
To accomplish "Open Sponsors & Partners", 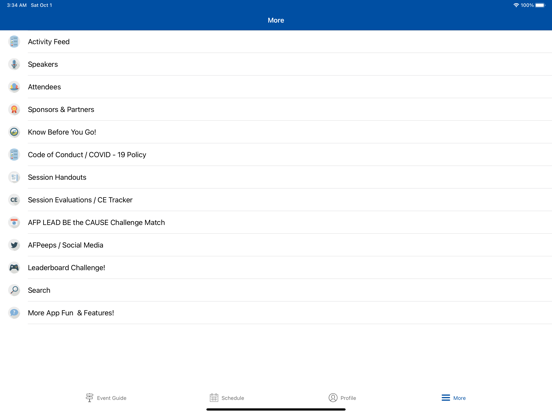I will coord(276,109).
